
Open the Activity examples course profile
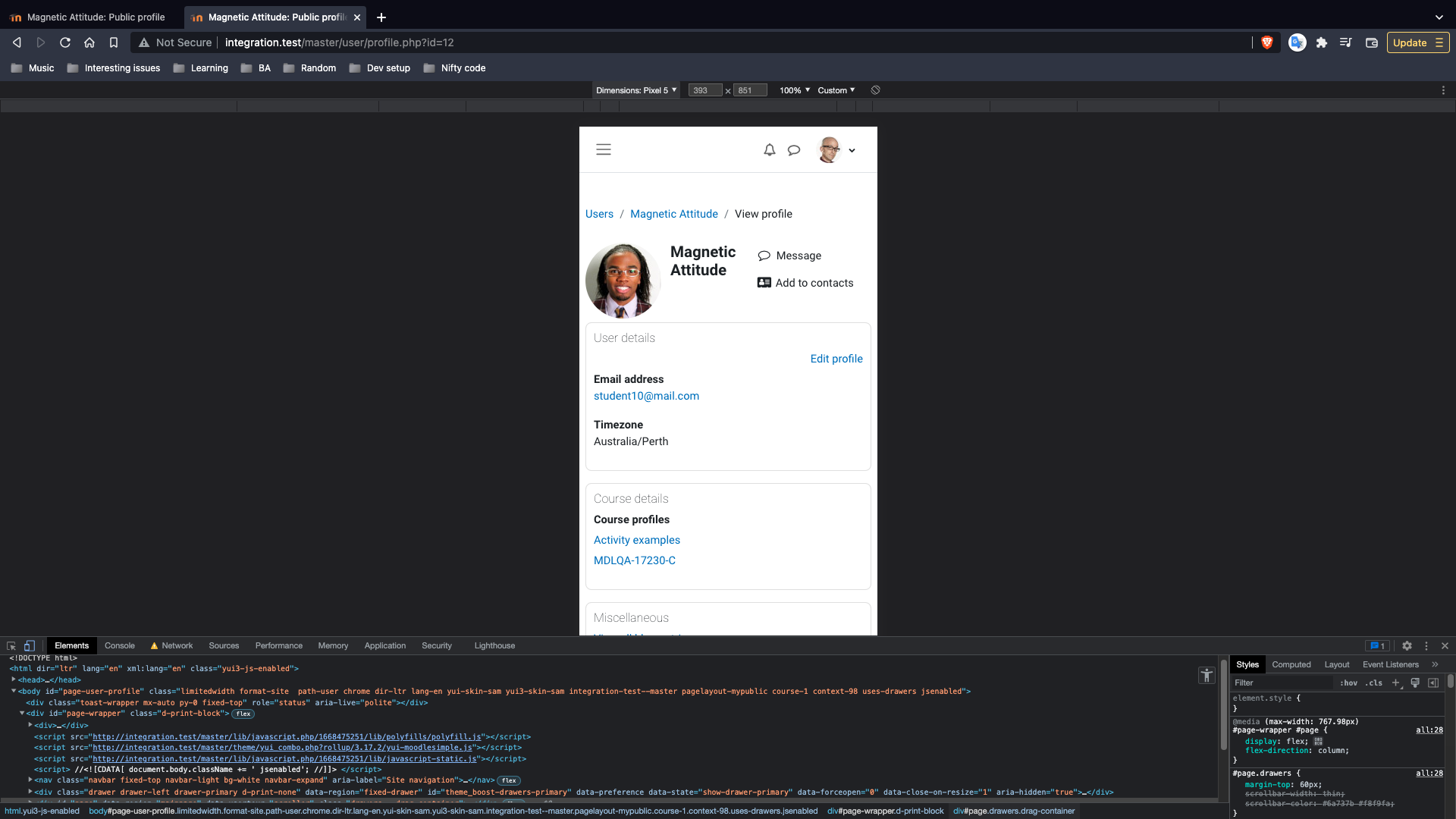pyautogui.click(x=637, y=540)
